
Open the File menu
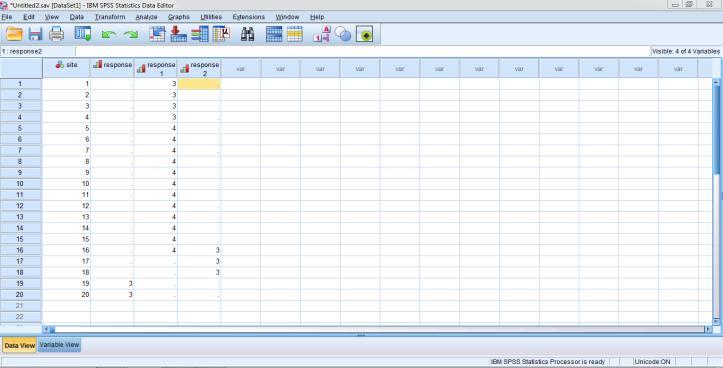coord(7,17)
